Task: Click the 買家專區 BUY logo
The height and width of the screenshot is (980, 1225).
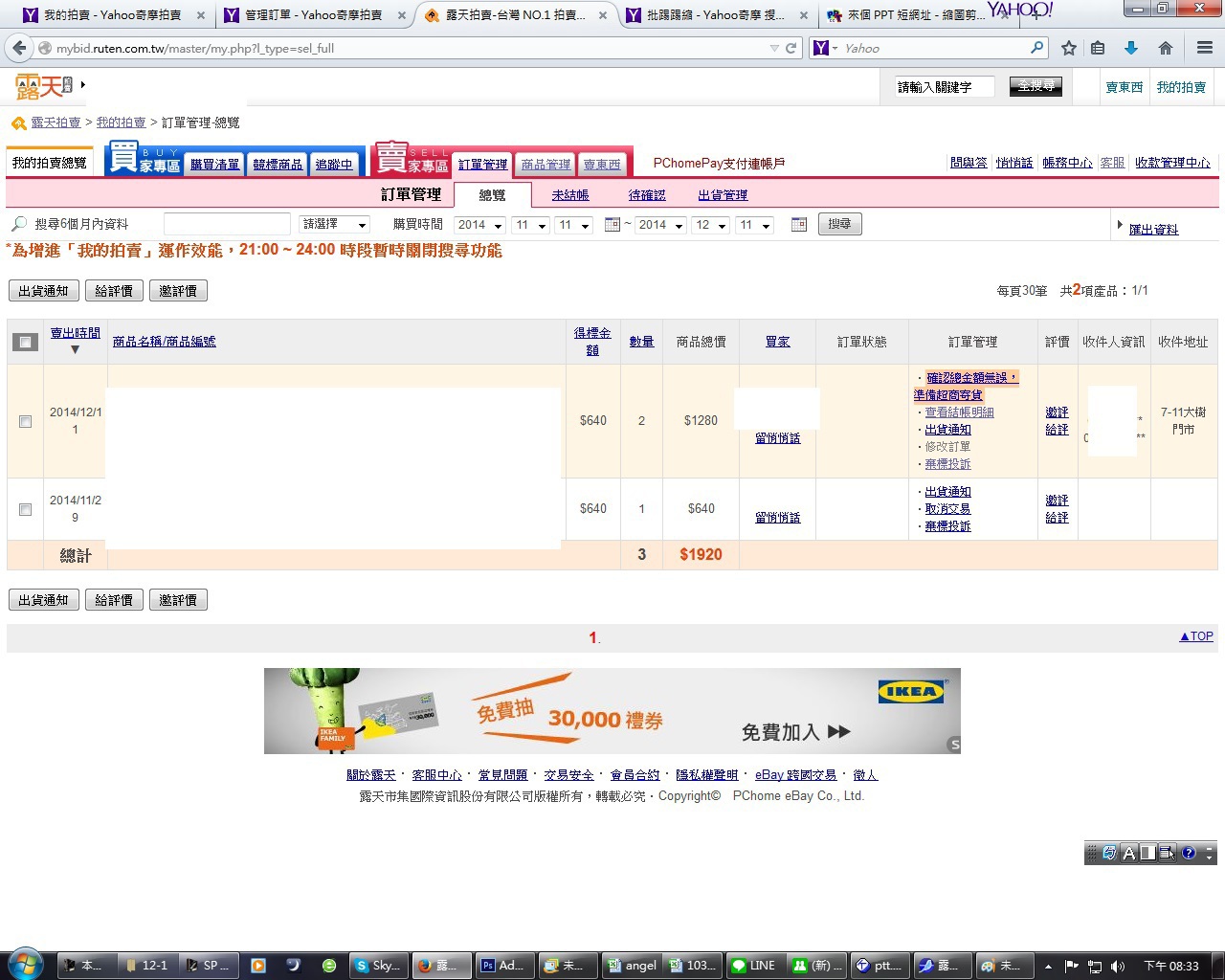Action: click(145, 159)
